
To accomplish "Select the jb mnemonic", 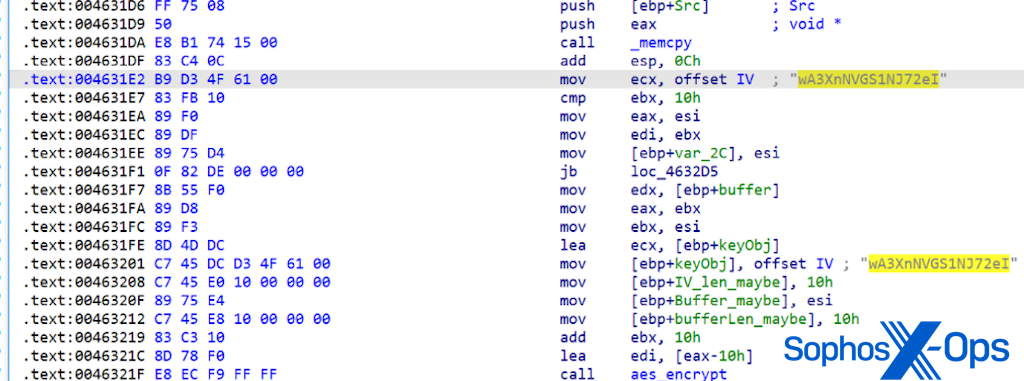I will (x=567, y=172).
